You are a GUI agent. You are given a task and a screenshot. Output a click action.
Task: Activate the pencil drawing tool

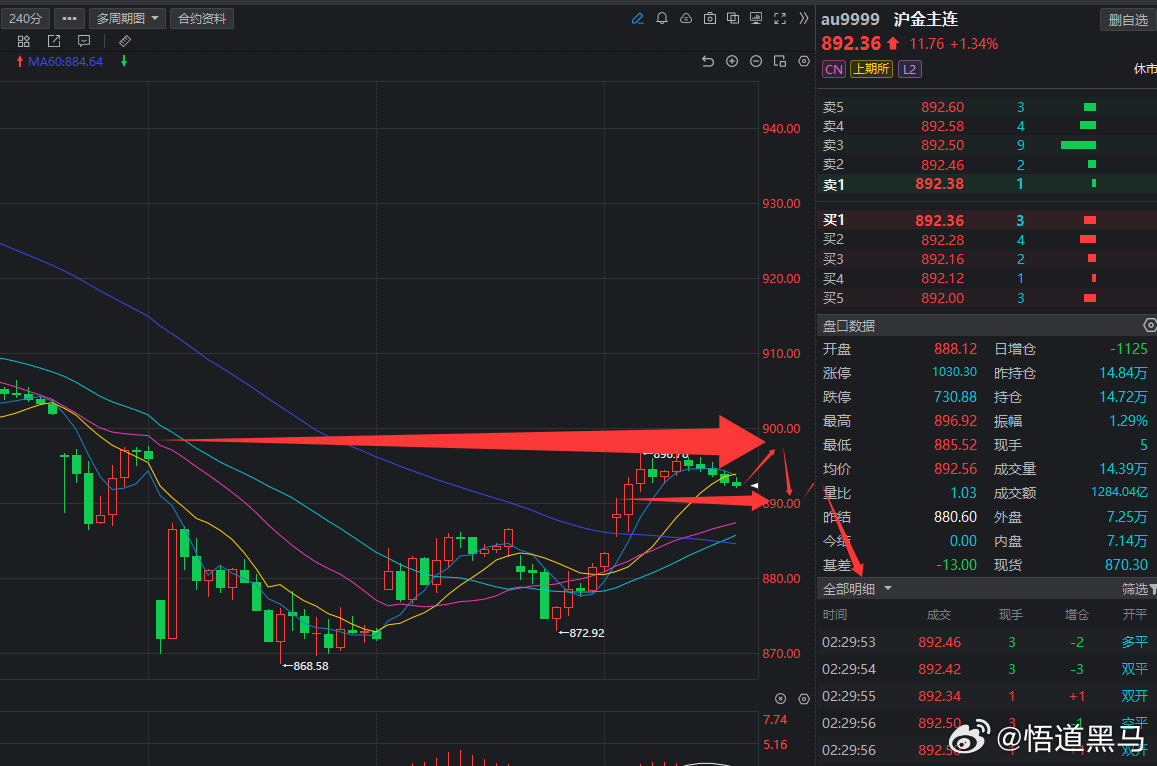click(x=638, y=18)
